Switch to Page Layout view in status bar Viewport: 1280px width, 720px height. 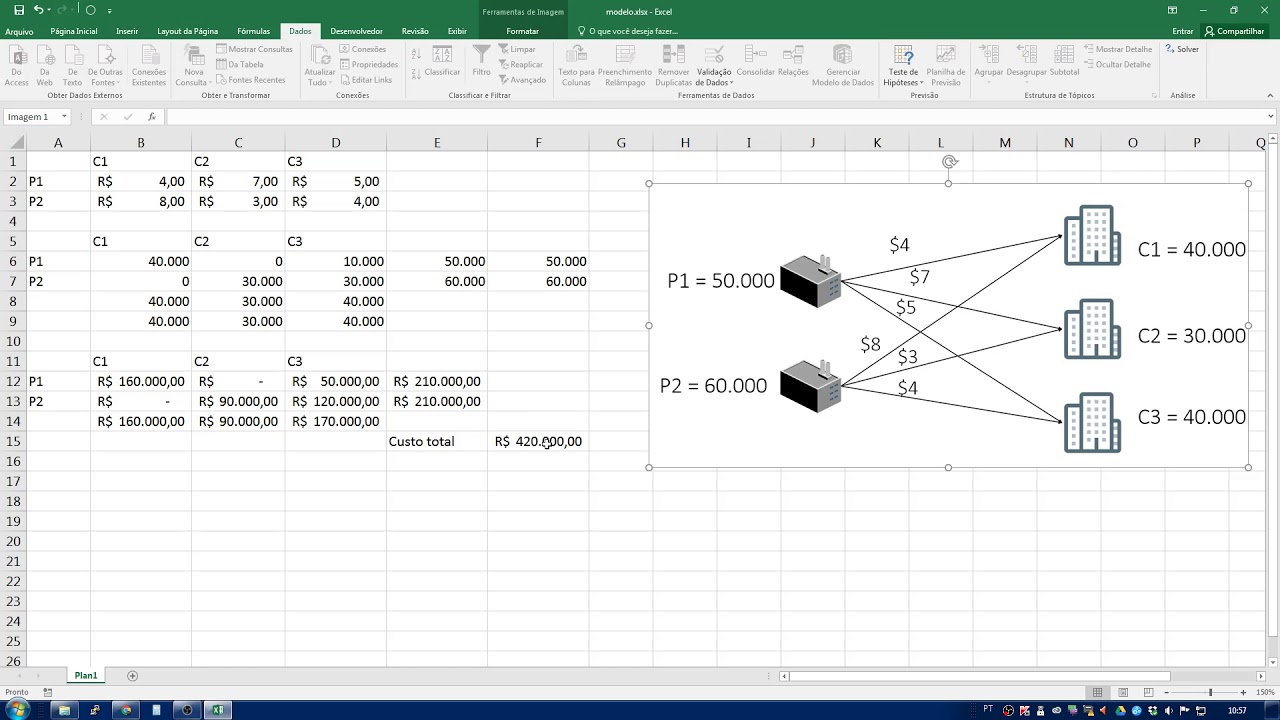(1124, 692)
